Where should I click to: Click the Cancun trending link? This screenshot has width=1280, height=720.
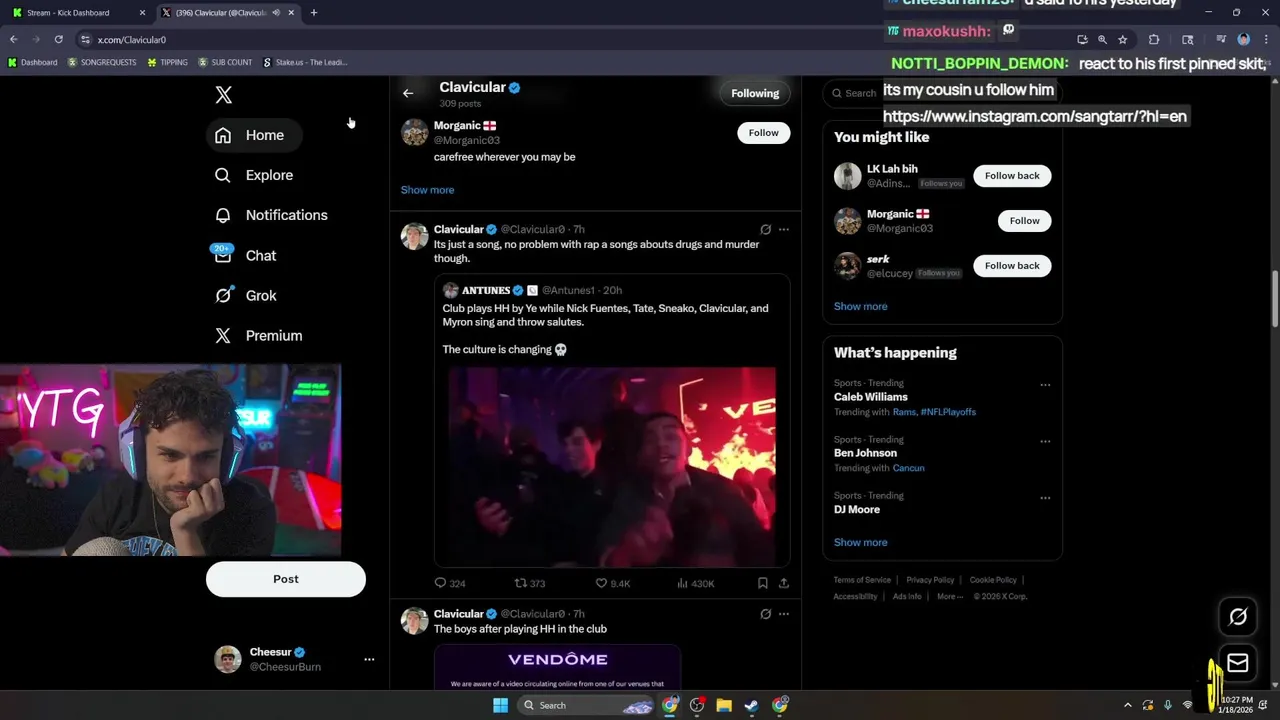pos(908,468)
